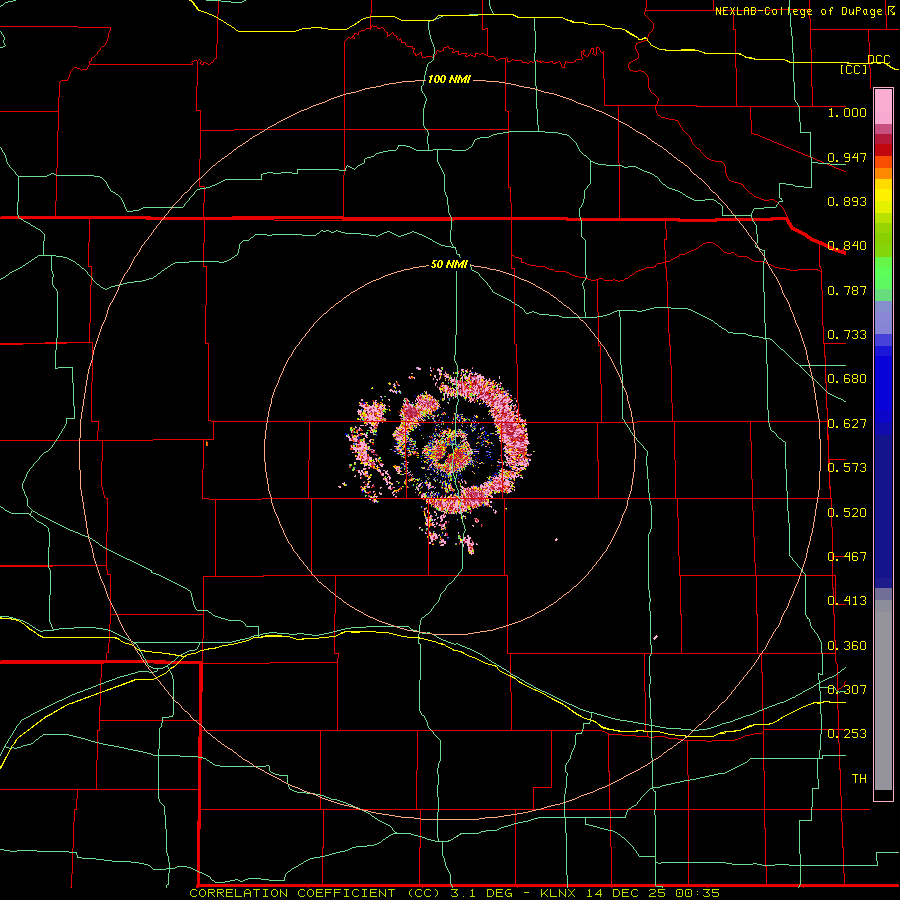Click the 0.627 scale value

[x=847, y=424]
